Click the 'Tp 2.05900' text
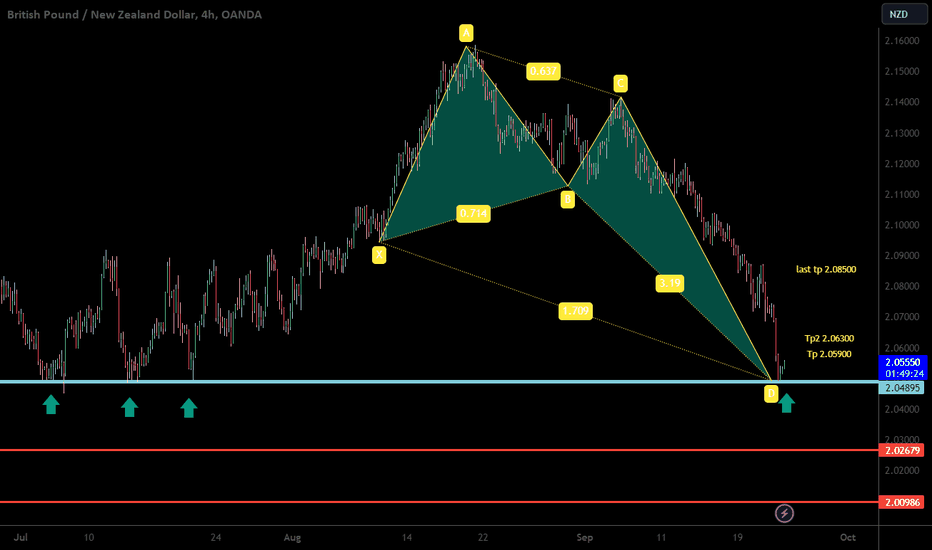The width and height of the screenshot is (932, 550). coord(829,354)
